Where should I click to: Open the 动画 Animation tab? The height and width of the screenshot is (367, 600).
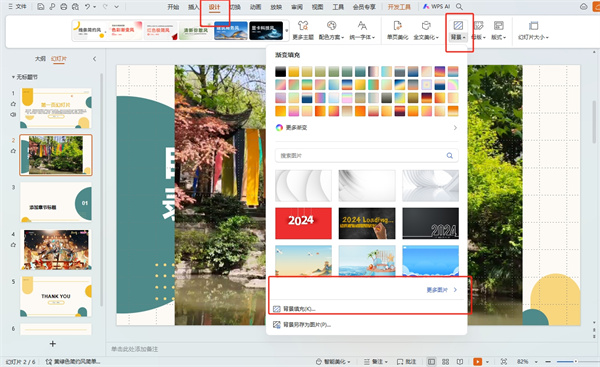pyautogui.click(x=255, y=7)
